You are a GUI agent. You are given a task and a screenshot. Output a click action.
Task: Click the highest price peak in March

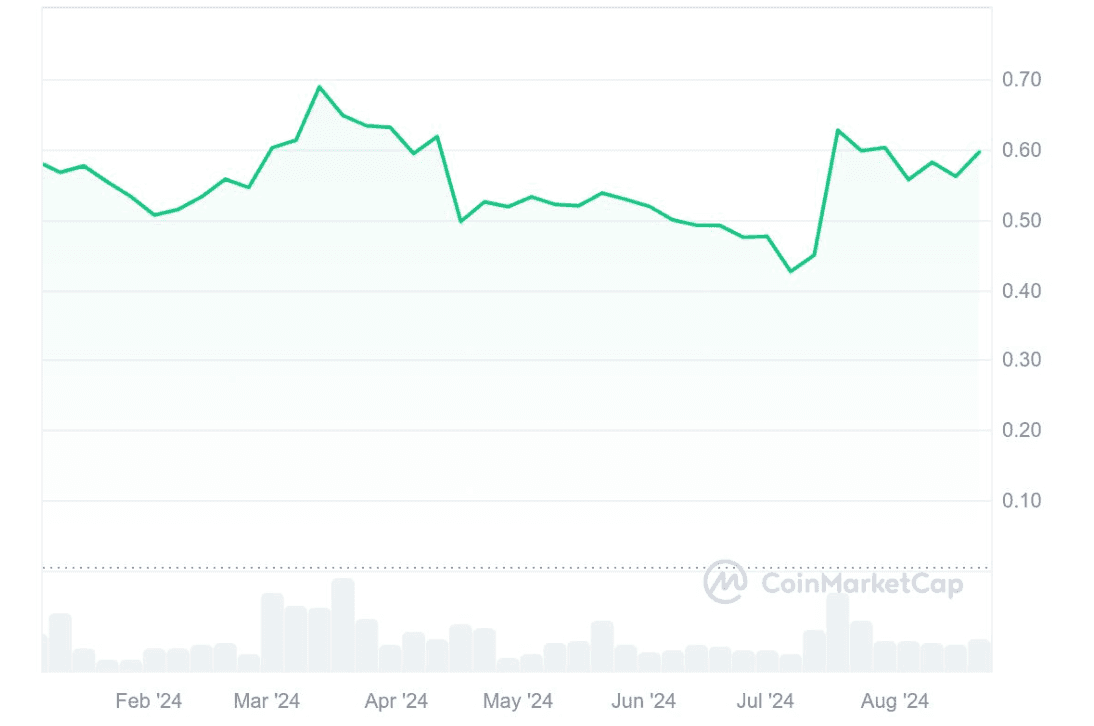point(319,87)
